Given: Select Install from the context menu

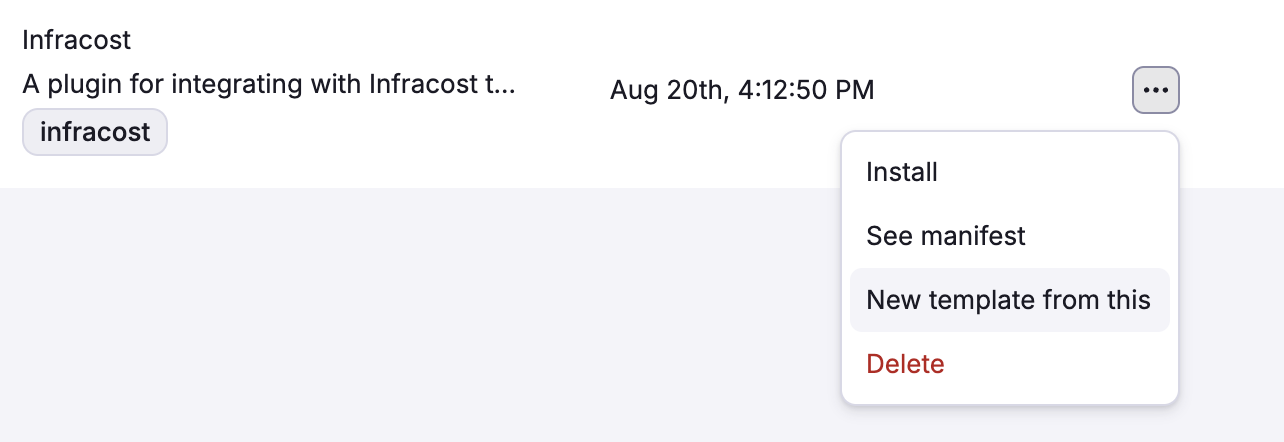Looking at the screenshot, I should click(902, 172).
